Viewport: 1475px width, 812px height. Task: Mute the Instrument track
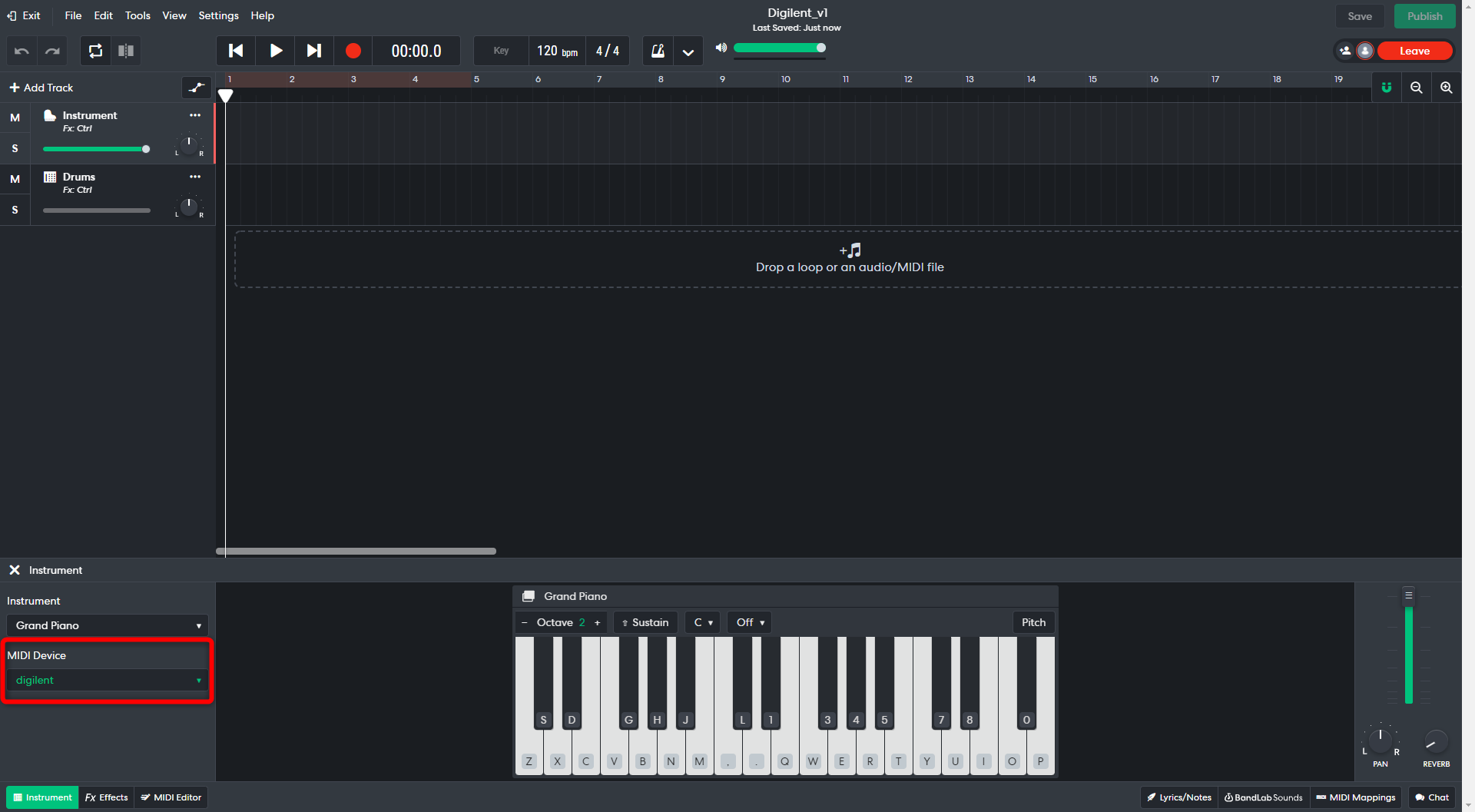[15, 118]
